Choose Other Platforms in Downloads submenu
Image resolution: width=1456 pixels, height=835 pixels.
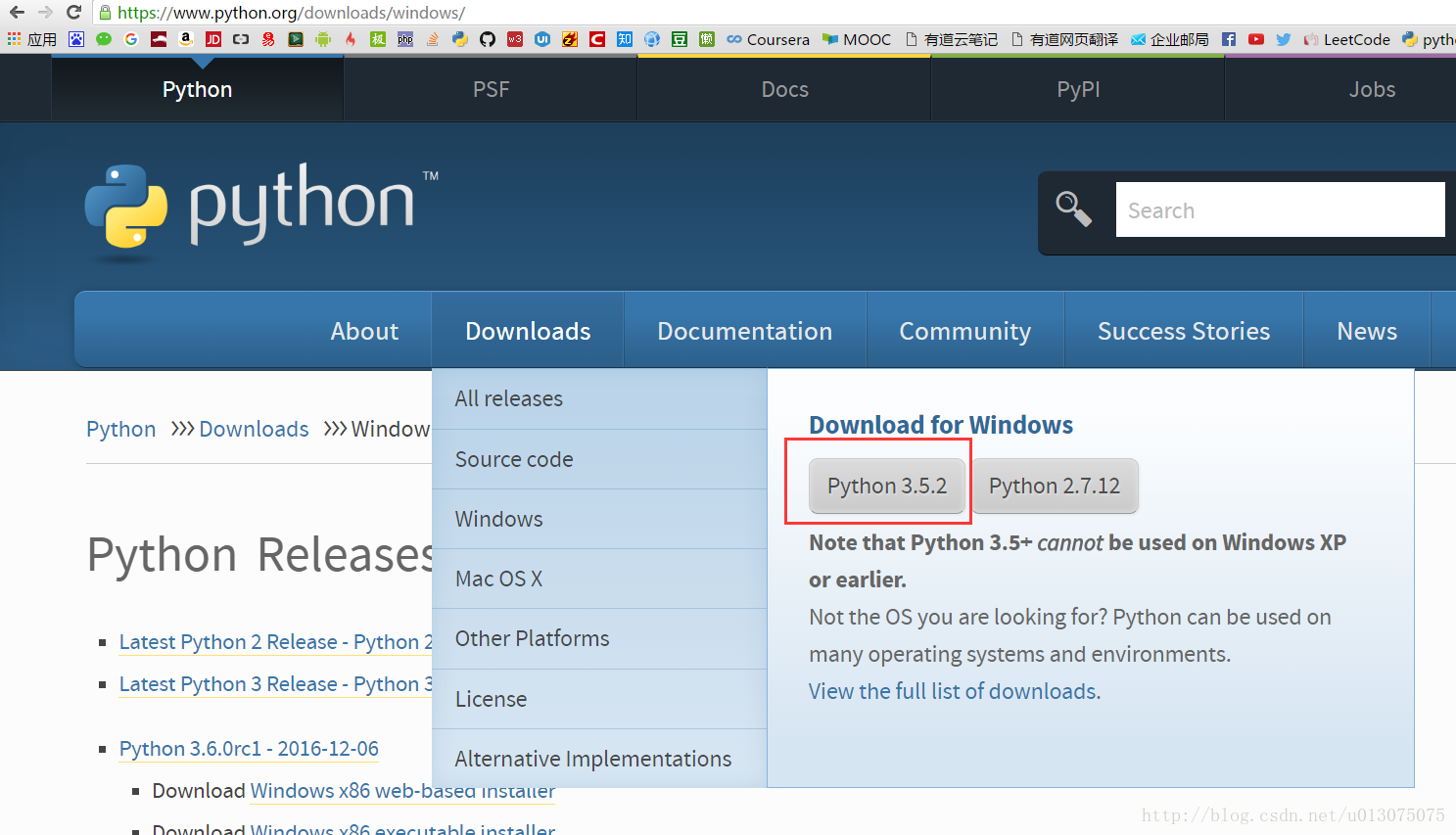pos(599,638)
